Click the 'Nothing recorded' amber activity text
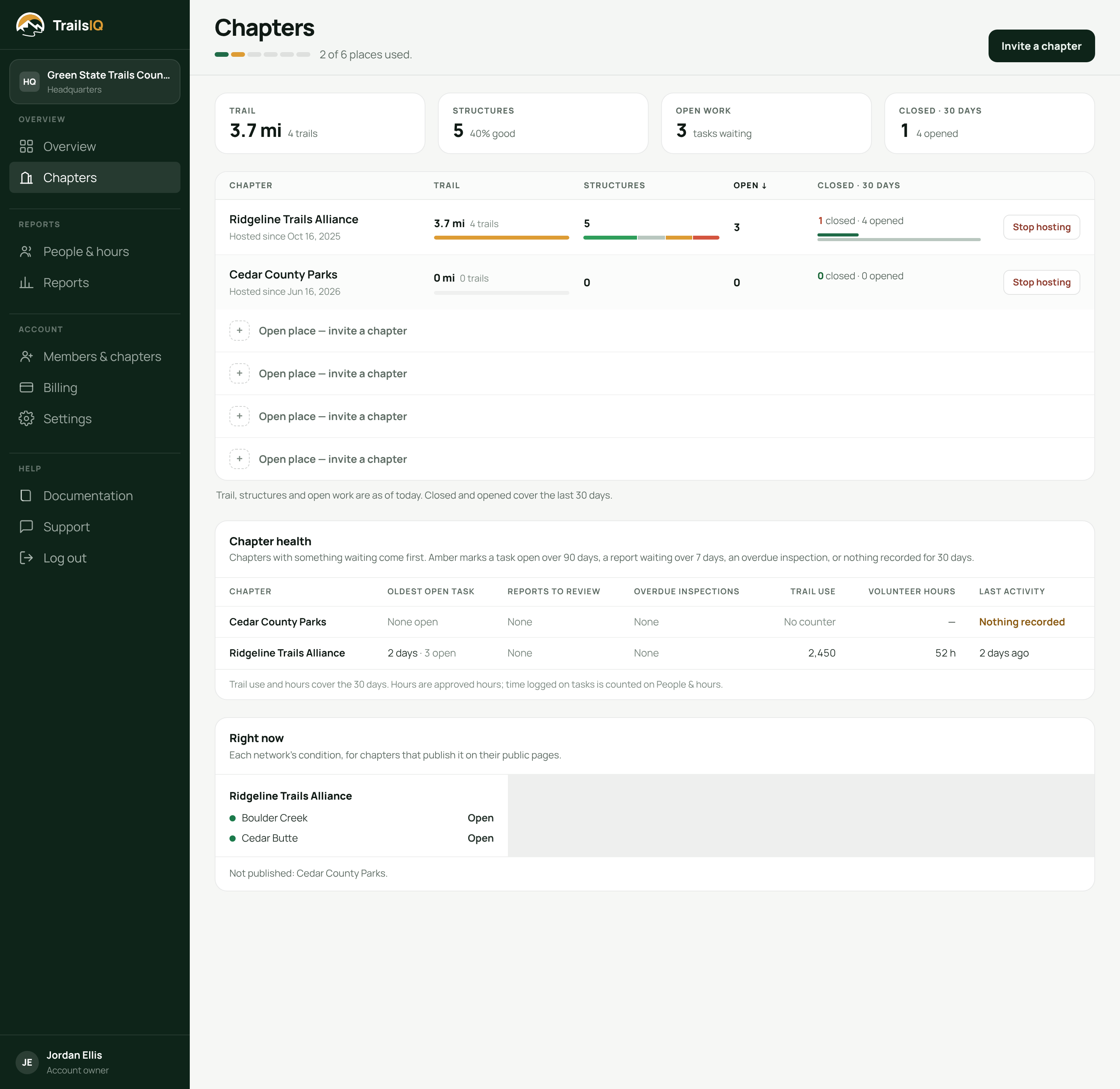 [1022, 622]
